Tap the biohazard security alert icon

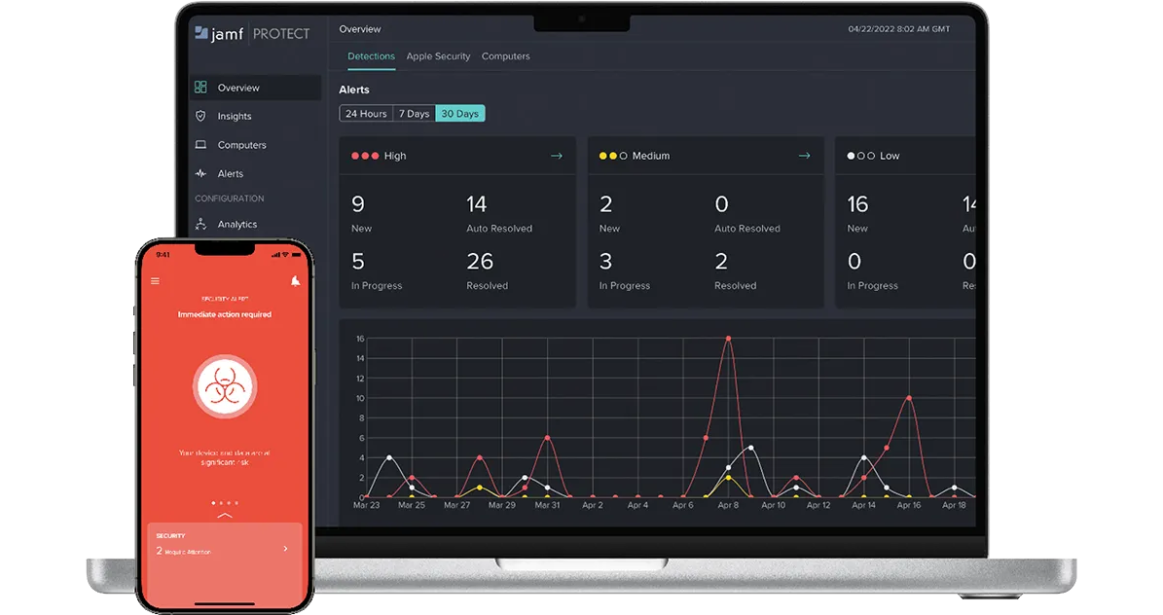pos(225,387)
